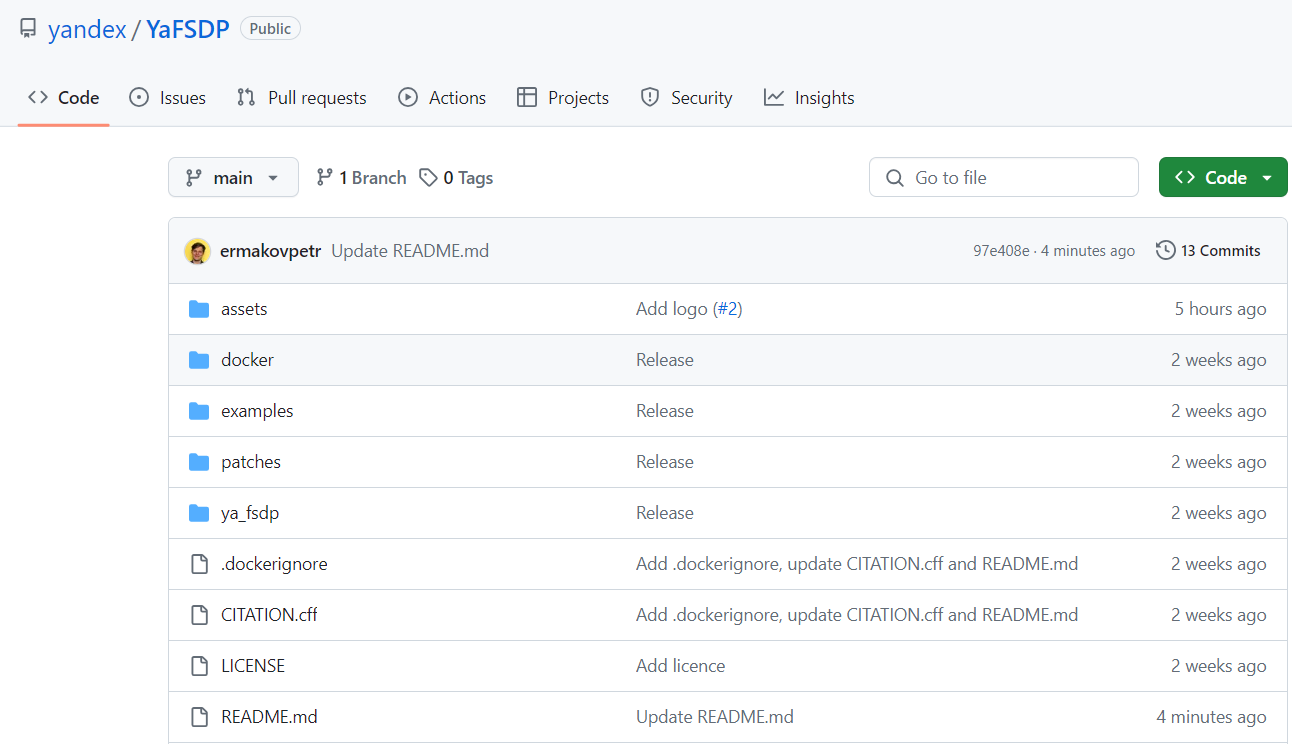Click the search magnifier in Go to file
Viewport: 1292px width, 744px height.
click(894, 177)
